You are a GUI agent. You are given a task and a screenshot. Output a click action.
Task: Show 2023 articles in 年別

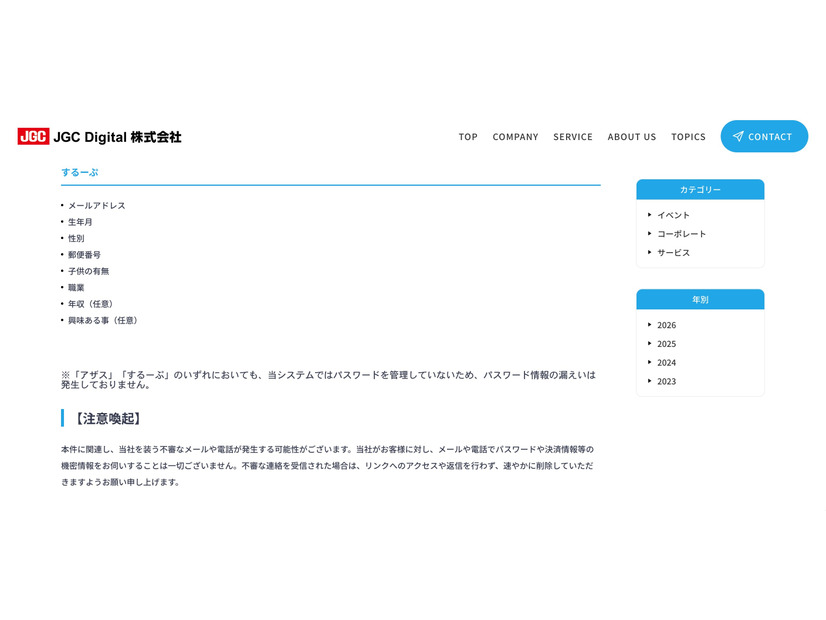click(x=666, y=381)
